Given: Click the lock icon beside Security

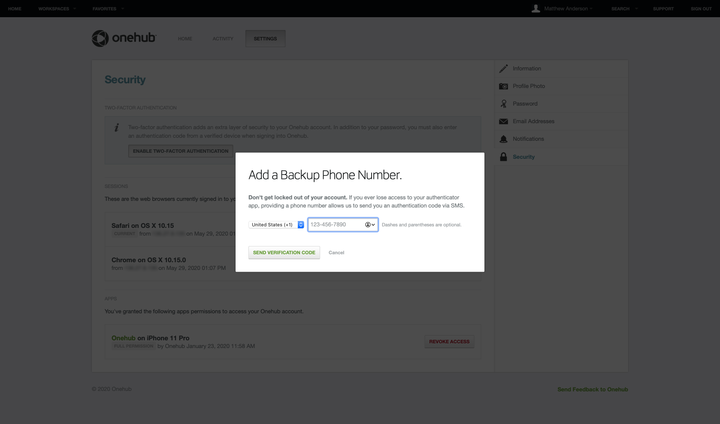Looking at the screenshot, I should click(x=503, y=157).
